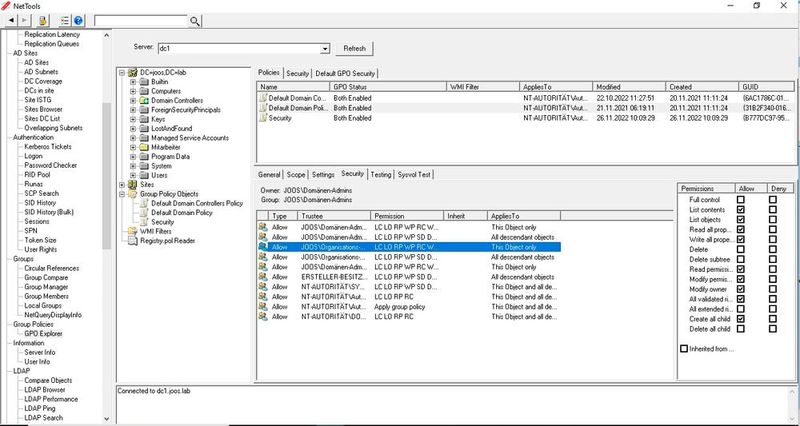Screen dimensions: 800x426
Task: Open the Server dropdown arrow
Action: coord(325,48)
